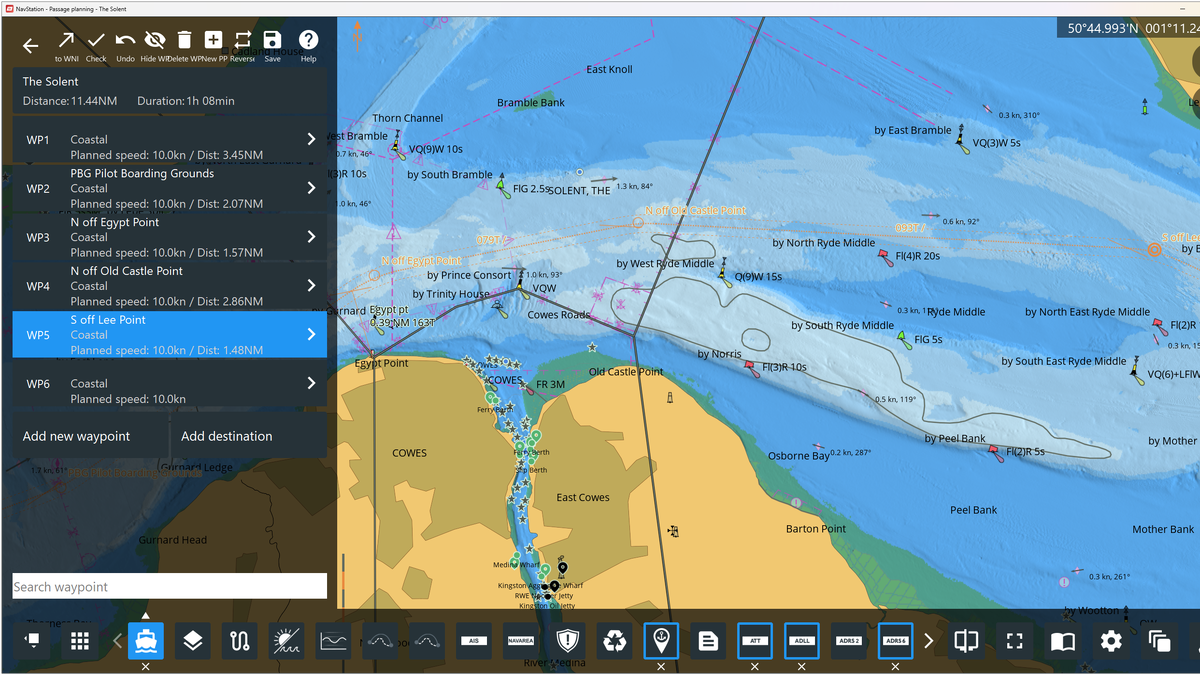Click the Search waypoint field
Screen dimensions: 1200x675
tap(169, 586)
